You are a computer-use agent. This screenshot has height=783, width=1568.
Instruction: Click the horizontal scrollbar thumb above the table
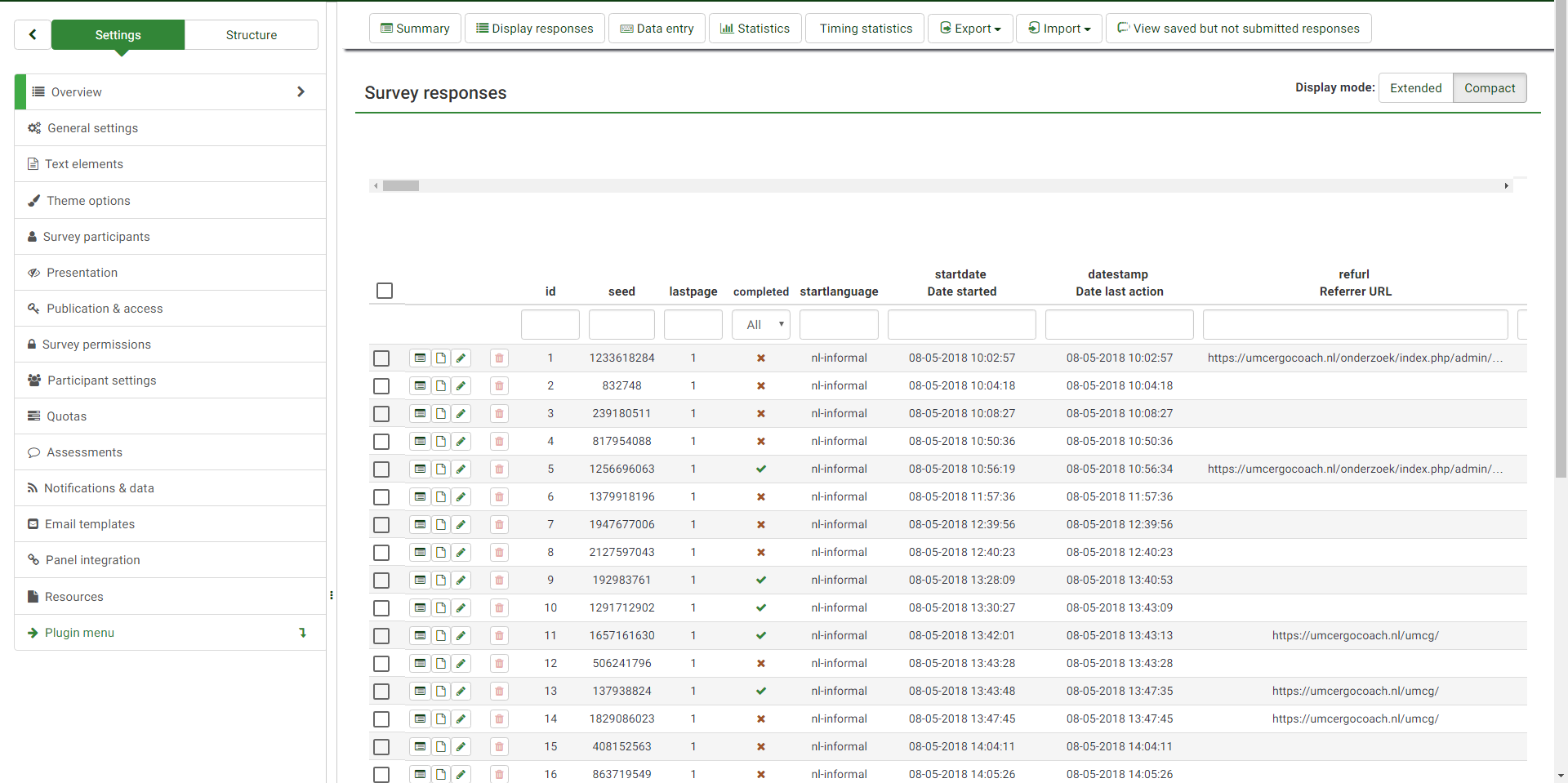pos(401,186)
